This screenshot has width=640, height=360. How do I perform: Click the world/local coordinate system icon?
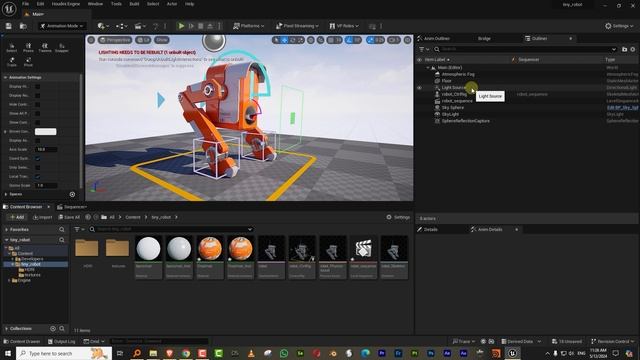pyautogui.click(x=311, y=40)
